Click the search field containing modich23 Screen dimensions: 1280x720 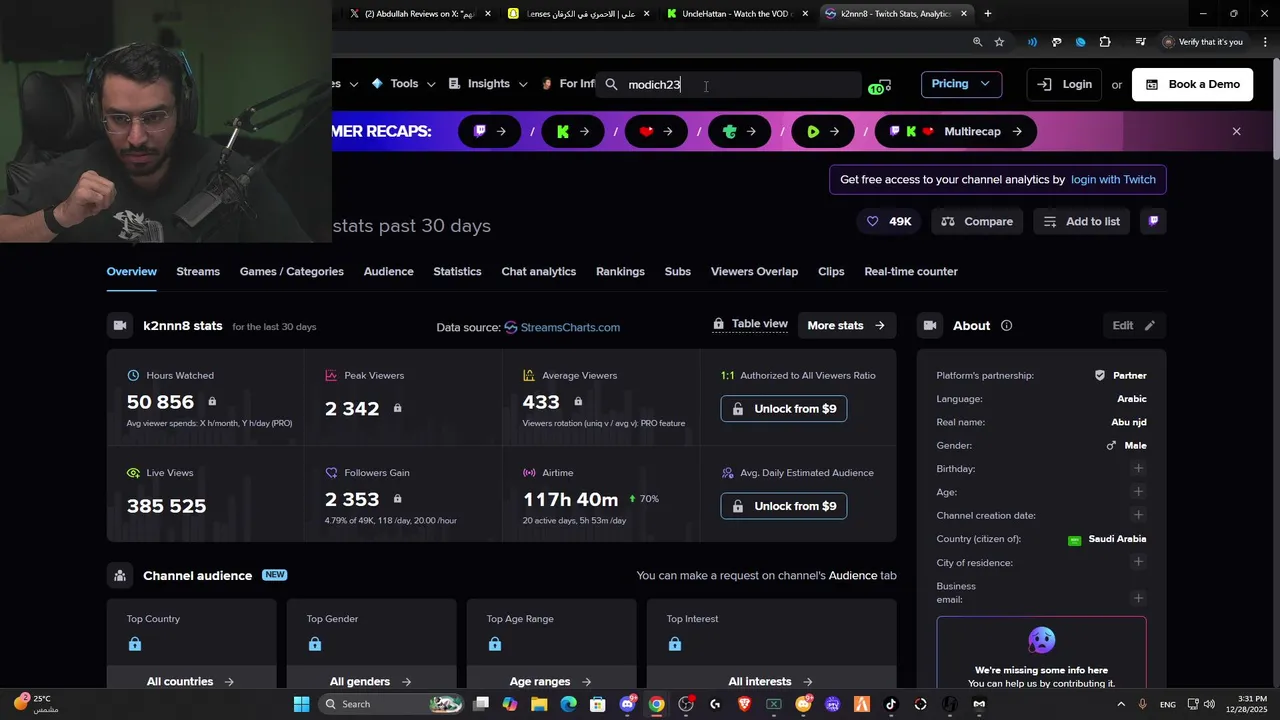(x=728, y=85)
